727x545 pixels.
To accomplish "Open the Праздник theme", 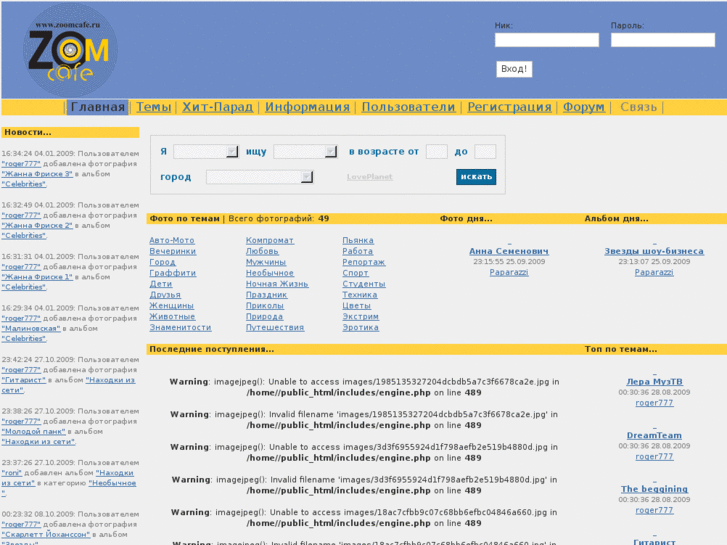I will point(266,295).
